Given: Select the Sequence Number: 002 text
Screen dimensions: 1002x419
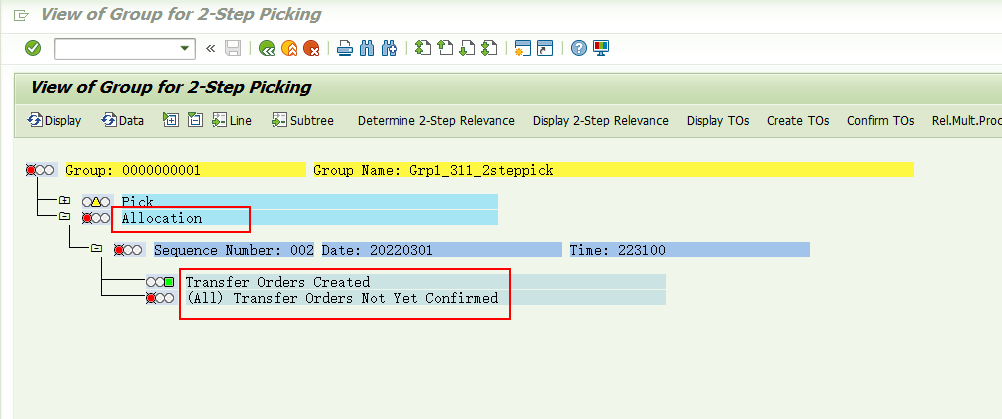Looking at the screenshot, I should tap(234, 250).
